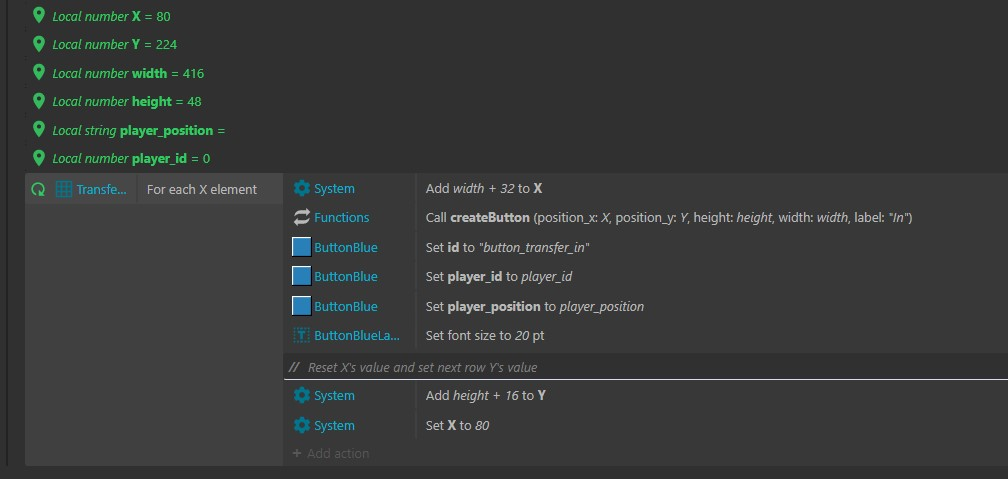Click the Functions arrows icon

coord(302,217)
